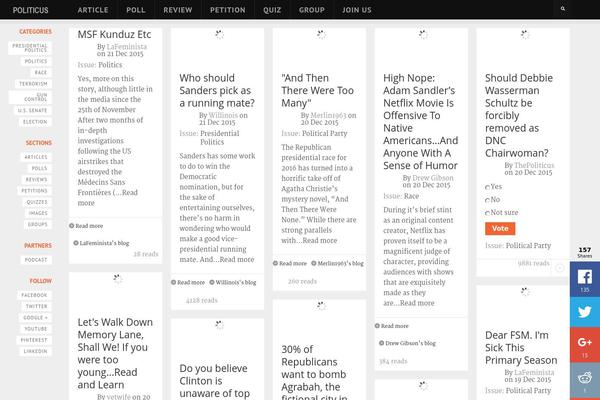Open Willinois's blog link
600x400 pixels.
[233, 282]
